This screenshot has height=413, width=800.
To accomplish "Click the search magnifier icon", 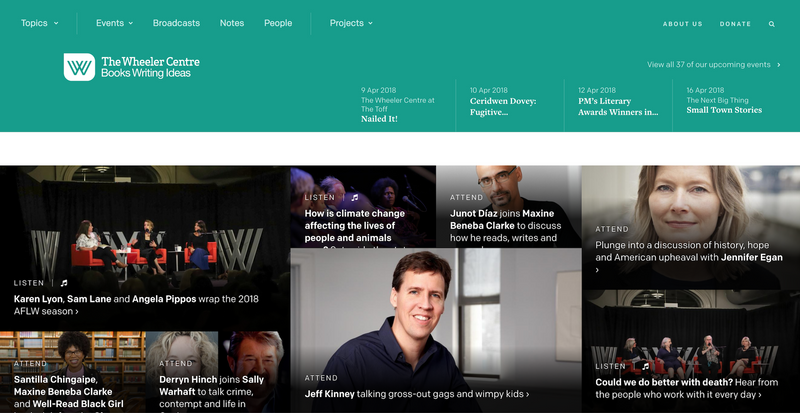I will [772, 23].
